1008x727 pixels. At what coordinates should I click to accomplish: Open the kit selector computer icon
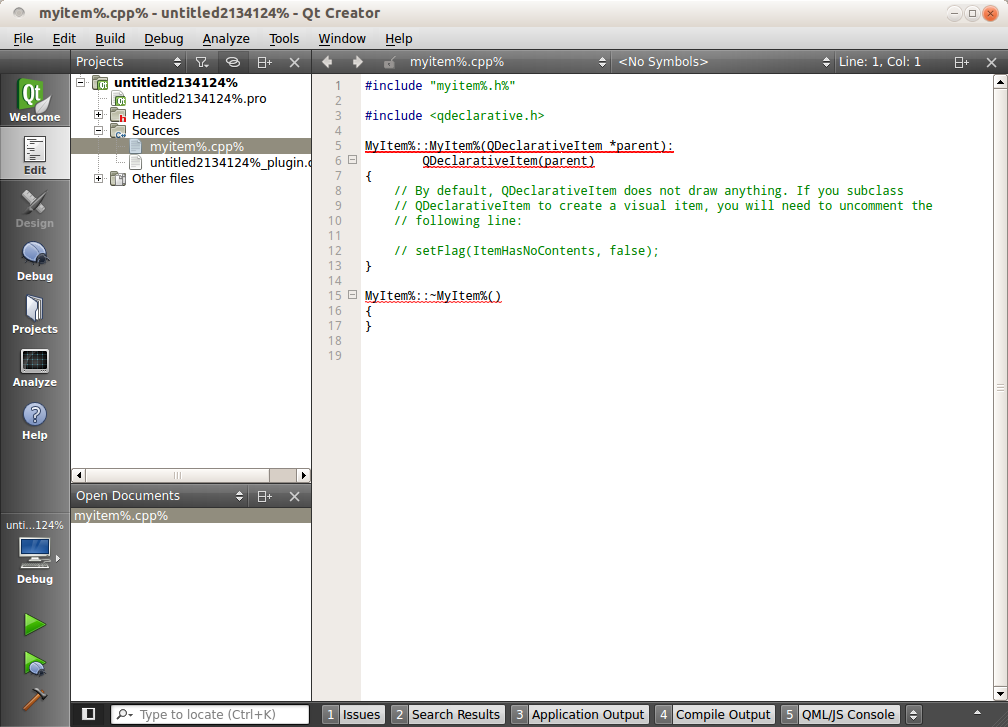35,553
